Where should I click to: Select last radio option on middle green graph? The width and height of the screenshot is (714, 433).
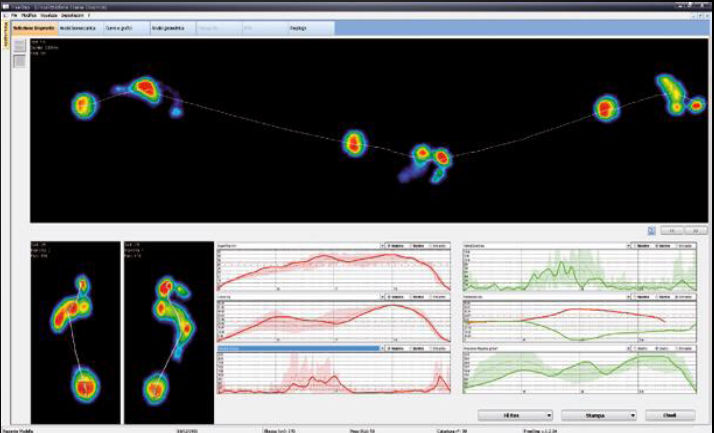(x=684, y=297)
